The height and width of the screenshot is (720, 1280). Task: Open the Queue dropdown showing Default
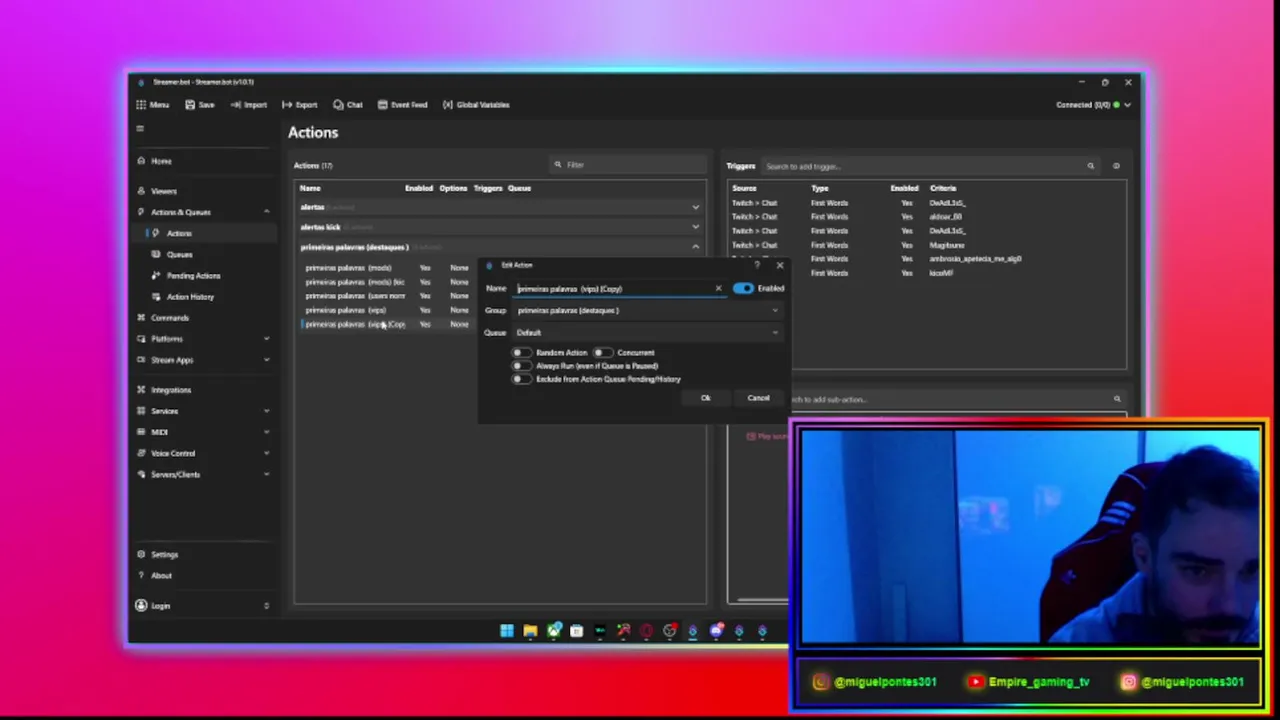pos(647,332)
